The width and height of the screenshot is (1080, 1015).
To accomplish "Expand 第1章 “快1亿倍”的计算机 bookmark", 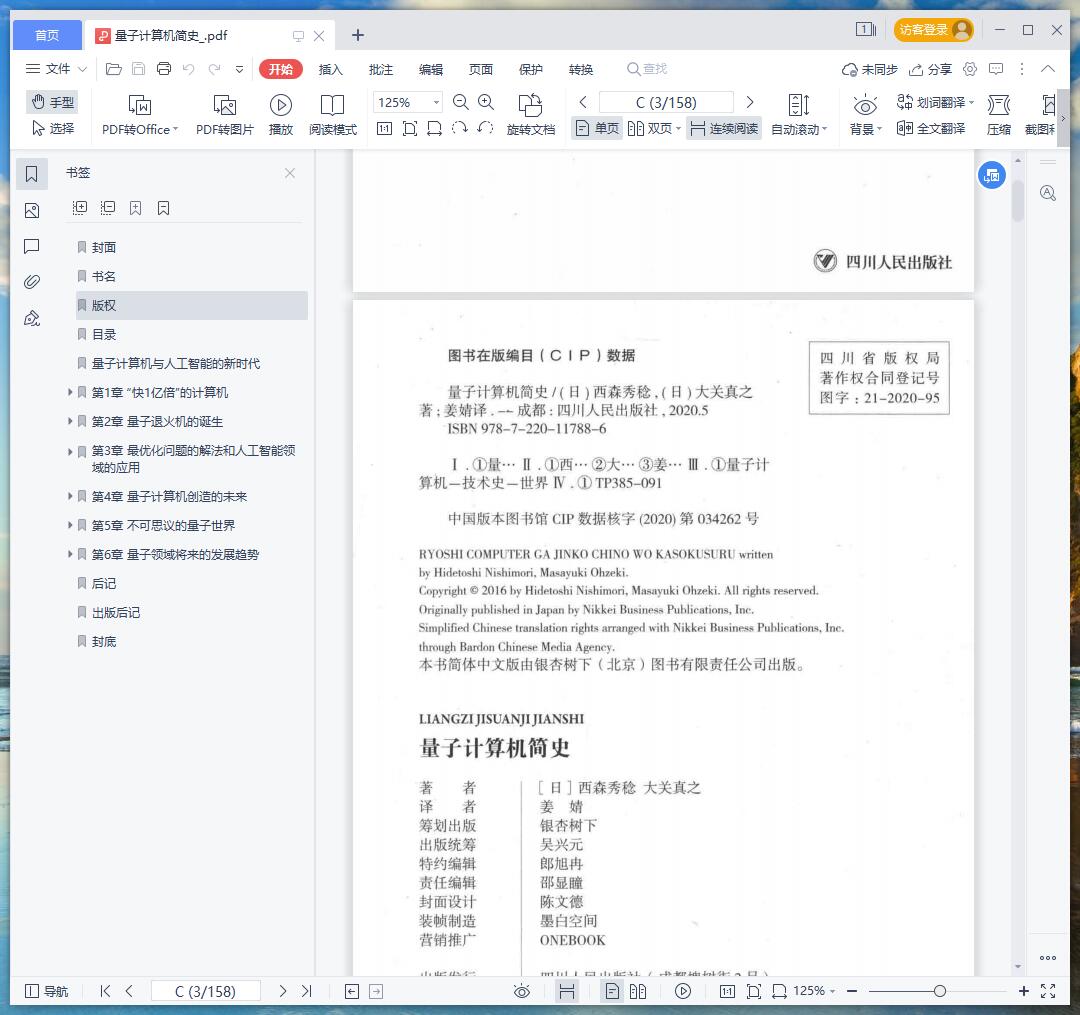I will pyautogui.click(x=70, y=393).
